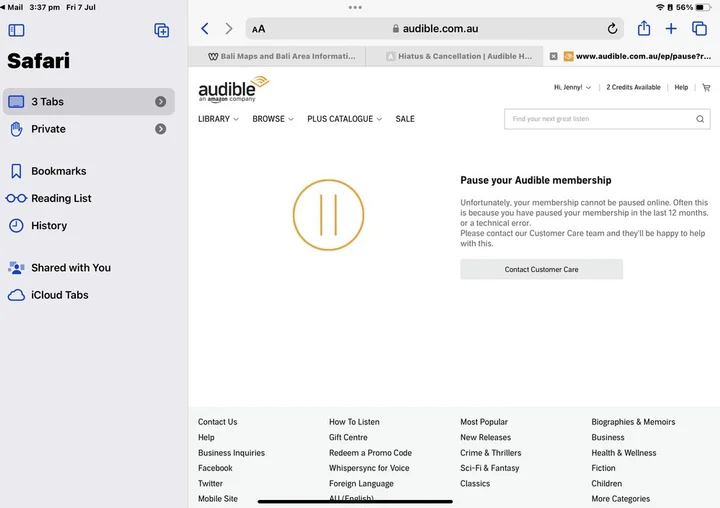Add a new Safari tab
Screen dimensions: 720x508
pos(671,29)
